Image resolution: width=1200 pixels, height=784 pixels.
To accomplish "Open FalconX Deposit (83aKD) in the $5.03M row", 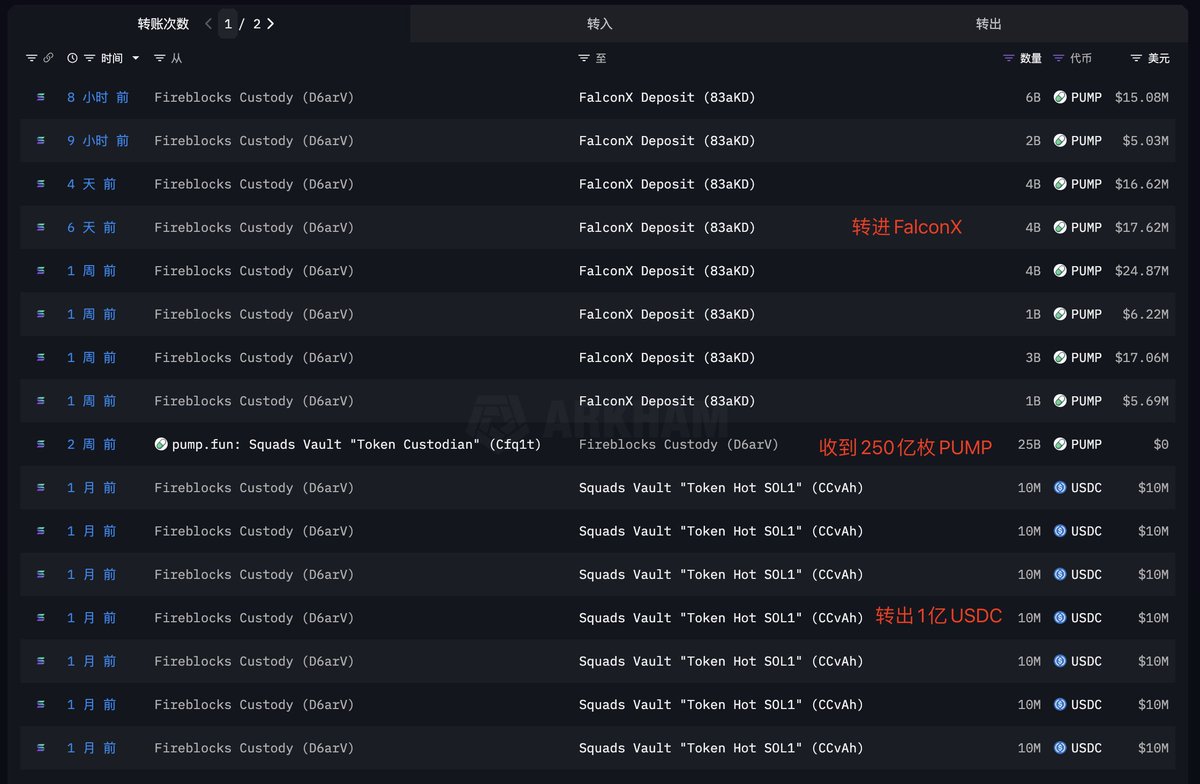I will [667, 141].
